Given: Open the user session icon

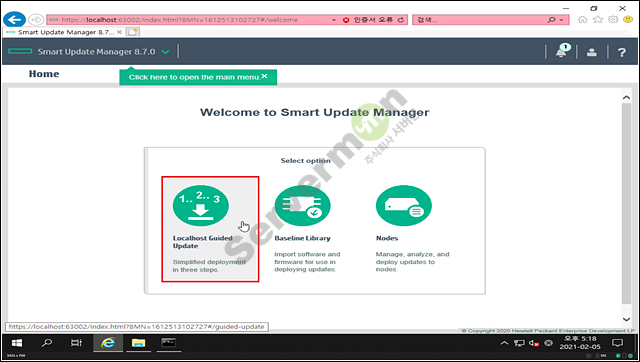Looking at the screenshot, I should (592, 52).
